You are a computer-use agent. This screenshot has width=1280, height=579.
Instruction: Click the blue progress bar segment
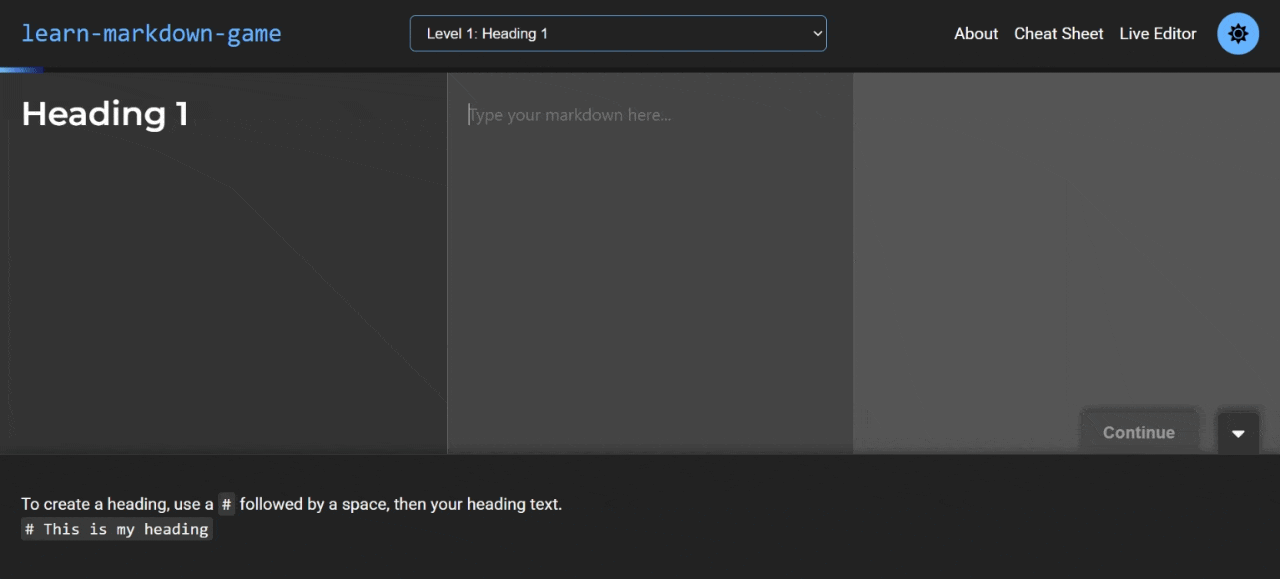point(20,68)
